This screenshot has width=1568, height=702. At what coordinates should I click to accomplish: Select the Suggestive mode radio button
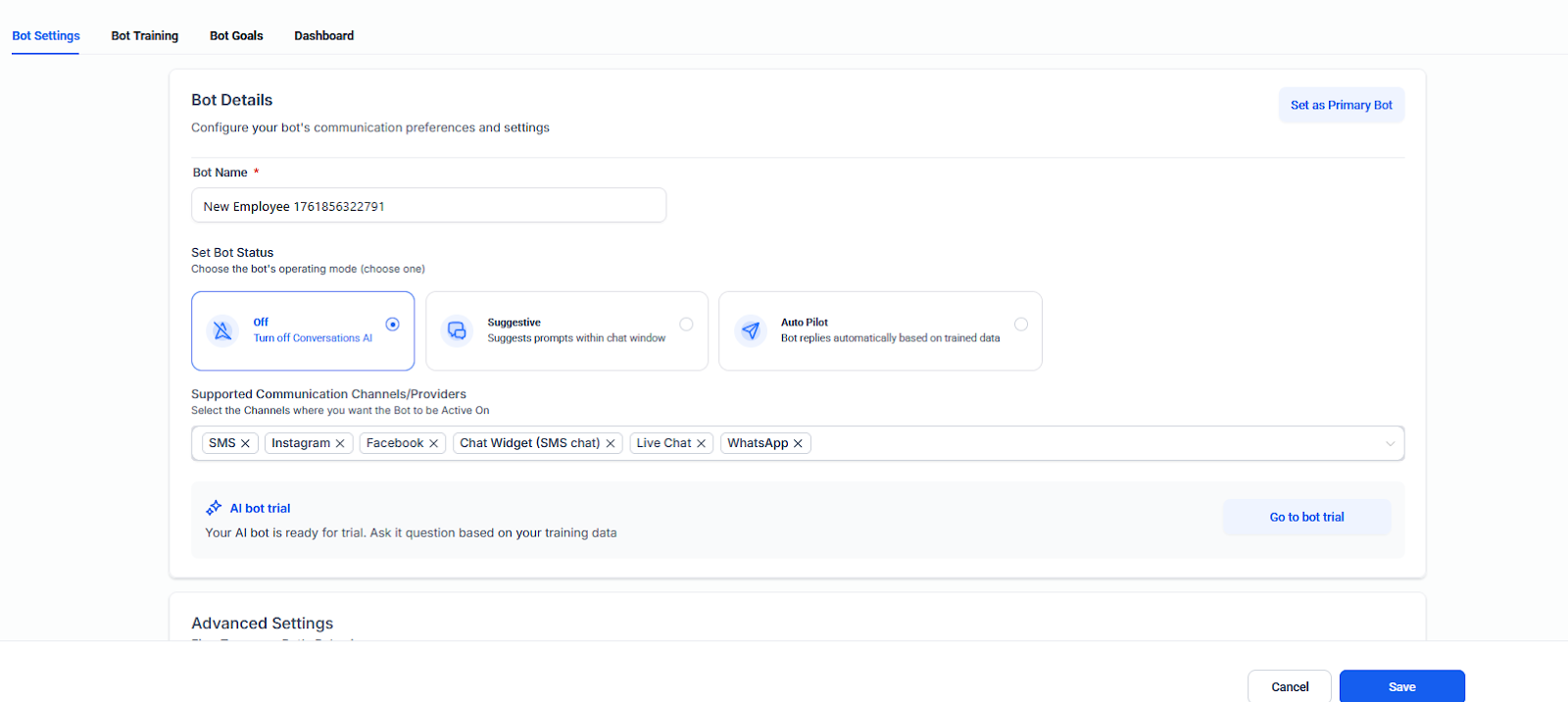pos(686,325)
